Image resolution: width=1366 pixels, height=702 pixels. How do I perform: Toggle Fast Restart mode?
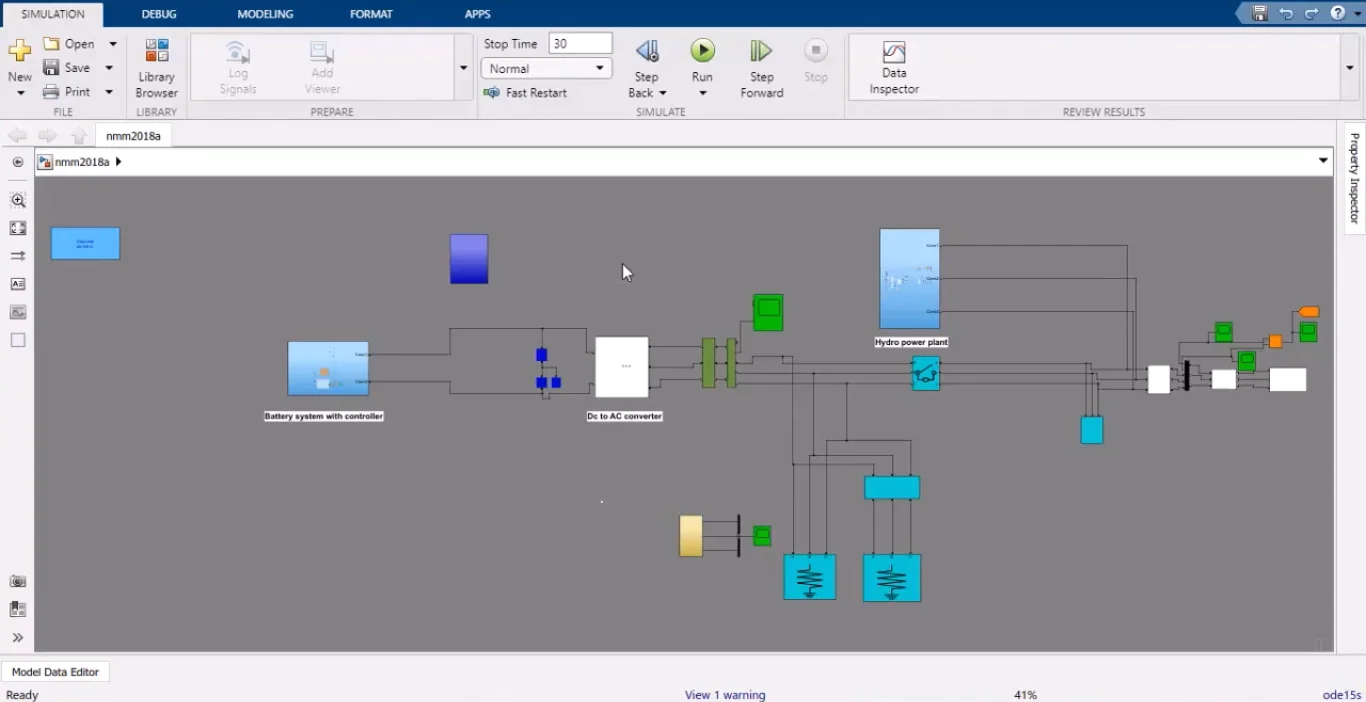(x=525, y=93)
